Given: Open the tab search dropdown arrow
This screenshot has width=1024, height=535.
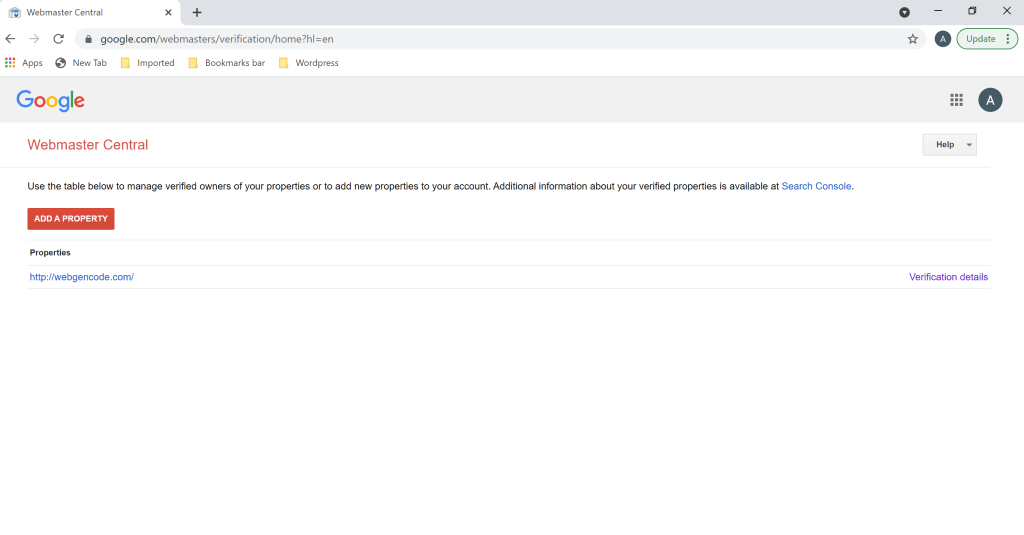Looking at the screenshot, I should (904, 12).
